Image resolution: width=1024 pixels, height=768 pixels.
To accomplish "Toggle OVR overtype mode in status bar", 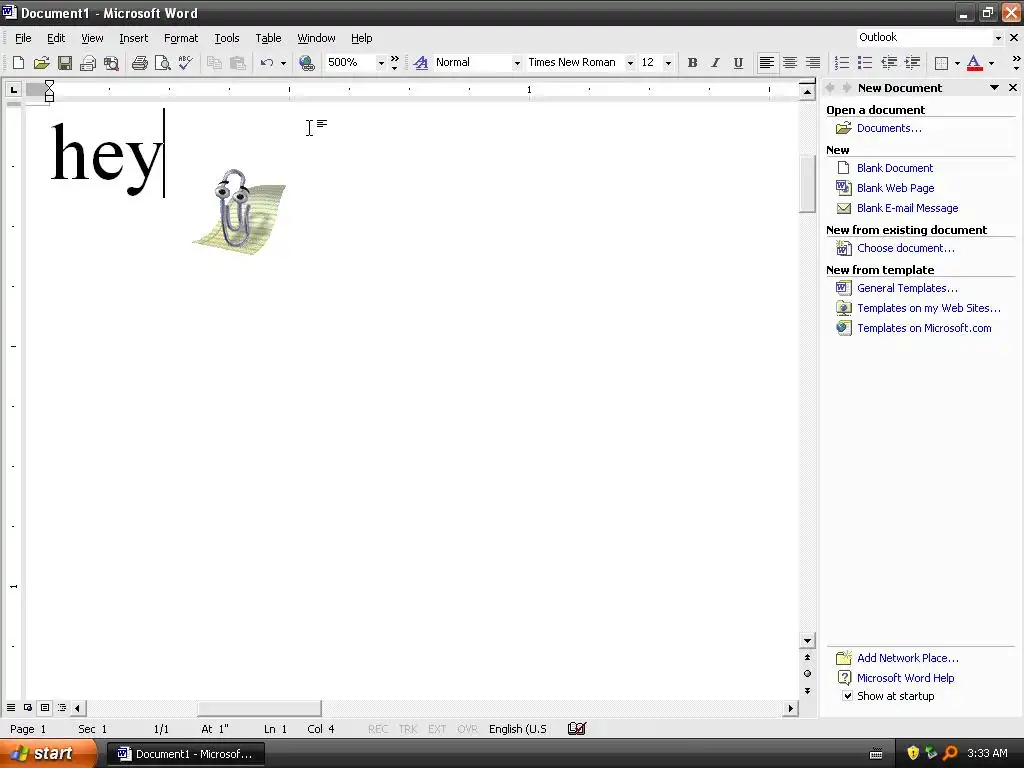I will [x=467, y=729].
